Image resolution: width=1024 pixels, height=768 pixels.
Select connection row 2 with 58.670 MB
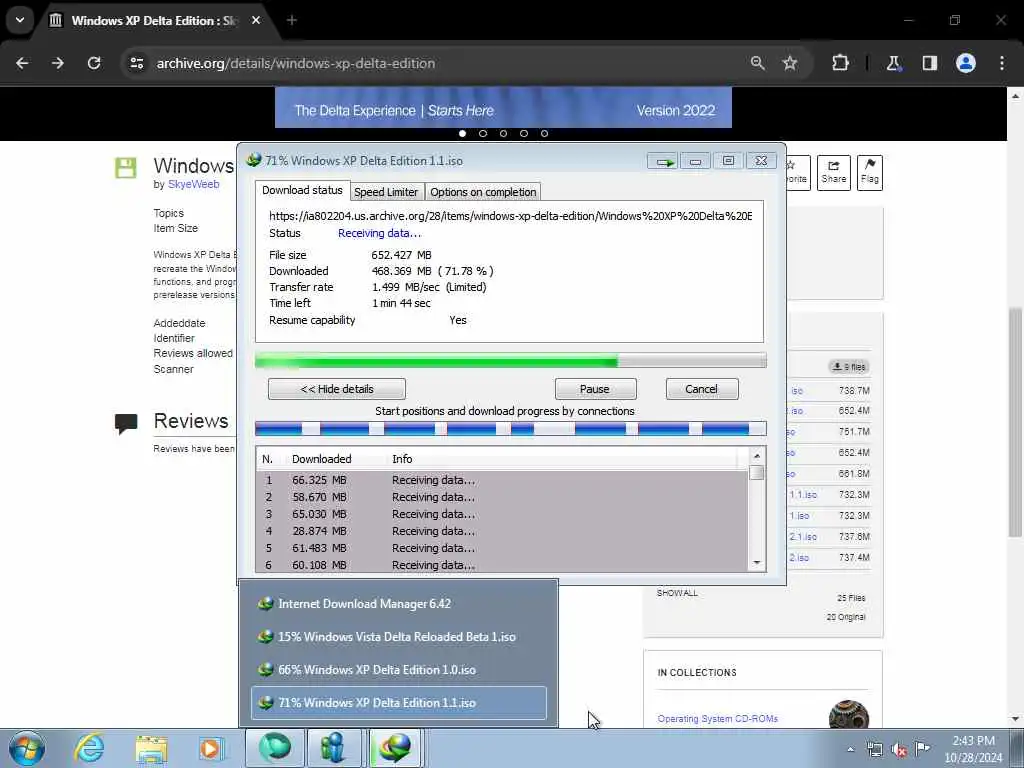click(x=503, y=497)
